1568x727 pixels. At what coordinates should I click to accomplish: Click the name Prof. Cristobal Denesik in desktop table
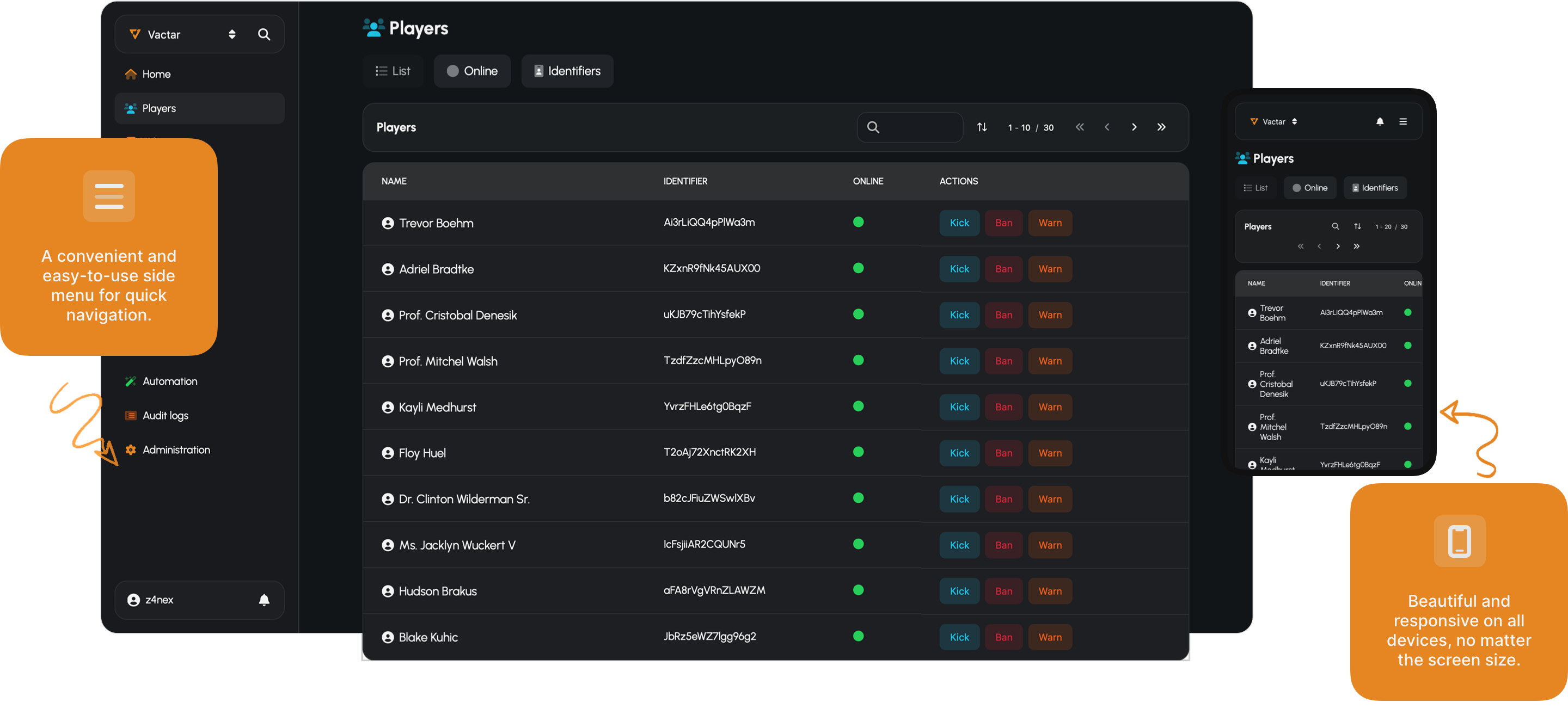pyautogui.click(x=458, y=315)
